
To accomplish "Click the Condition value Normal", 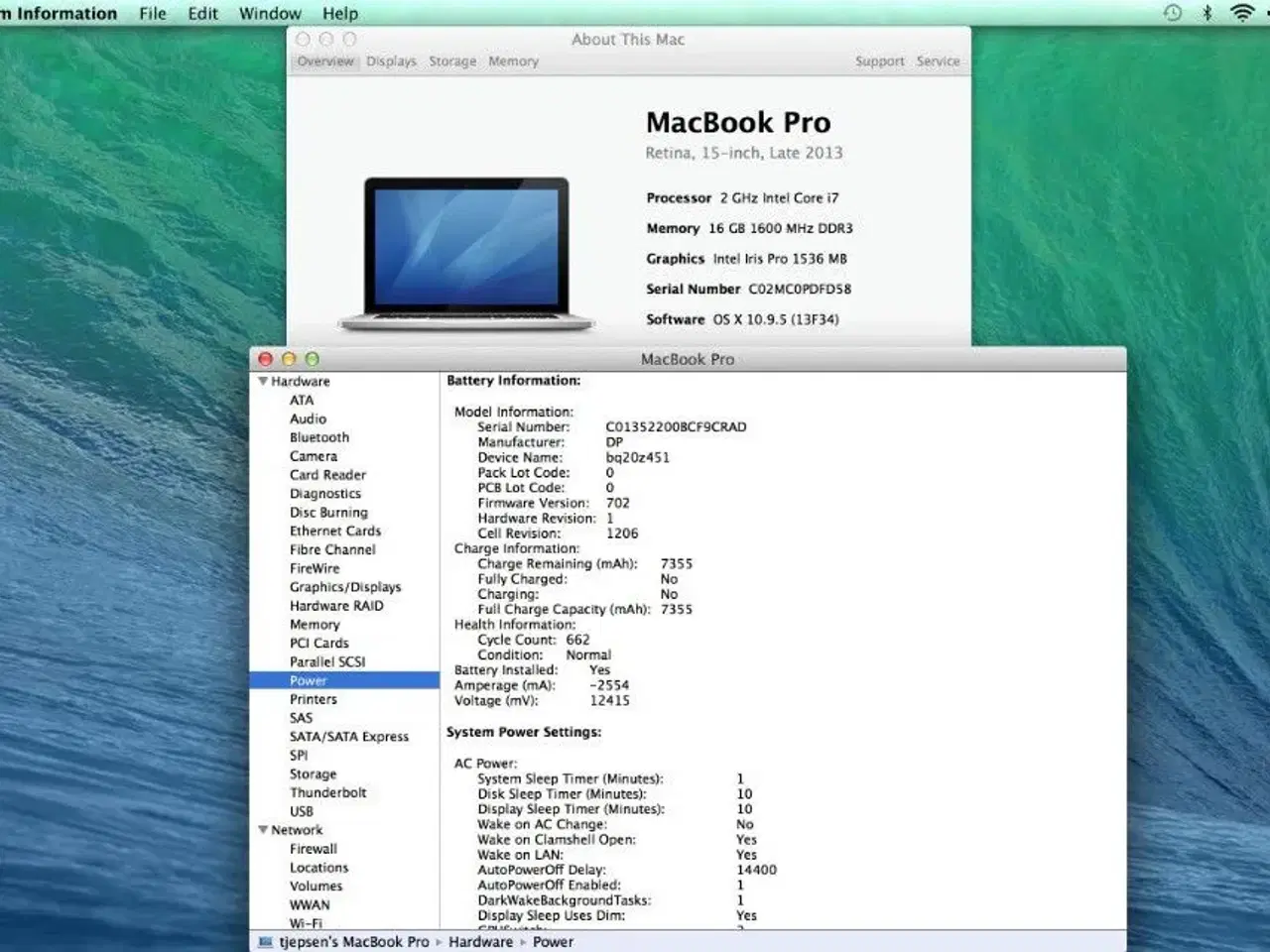I will pos(588,655).
